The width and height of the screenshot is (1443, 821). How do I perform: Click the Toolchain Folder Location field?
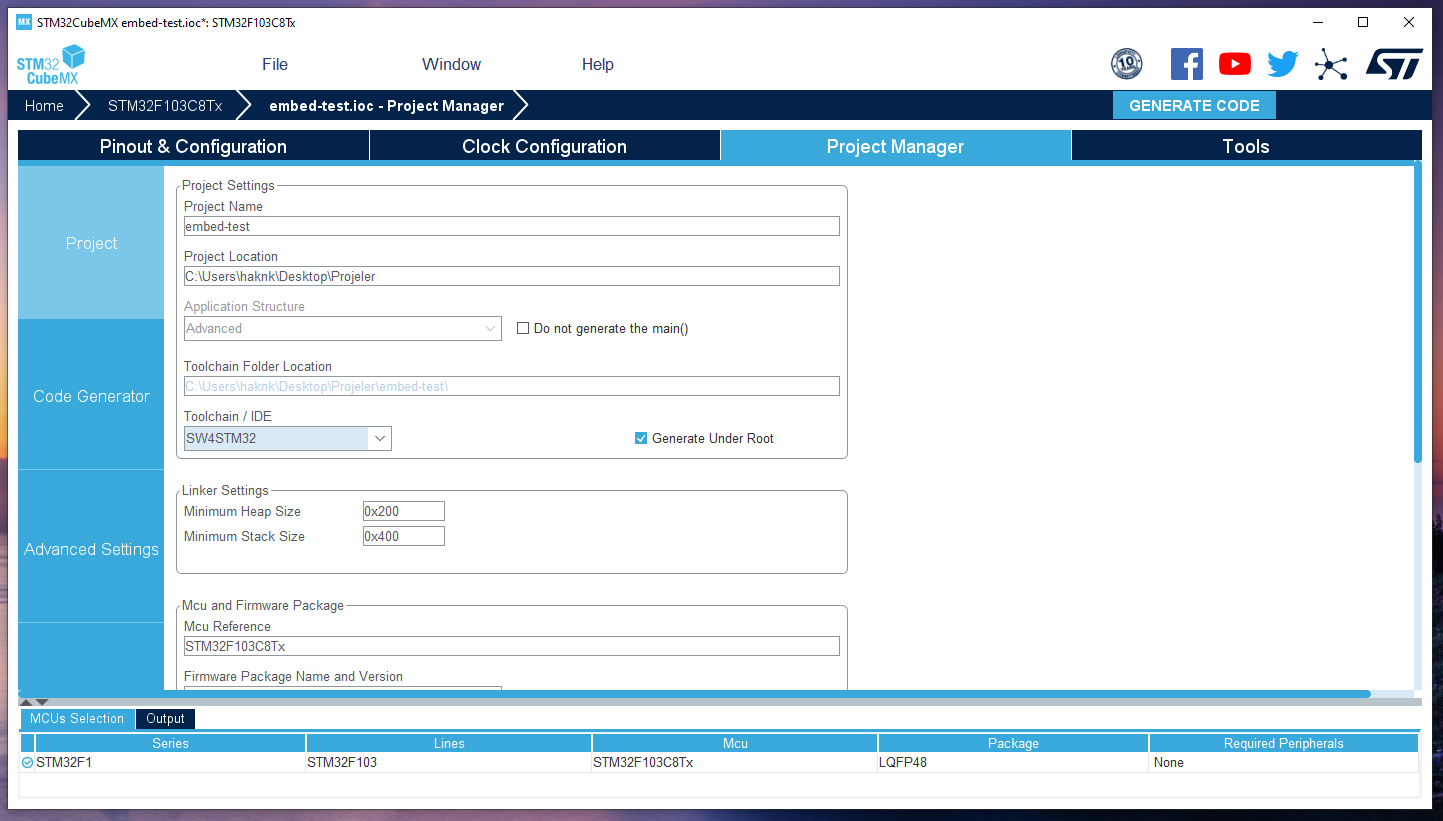point(512,386)
